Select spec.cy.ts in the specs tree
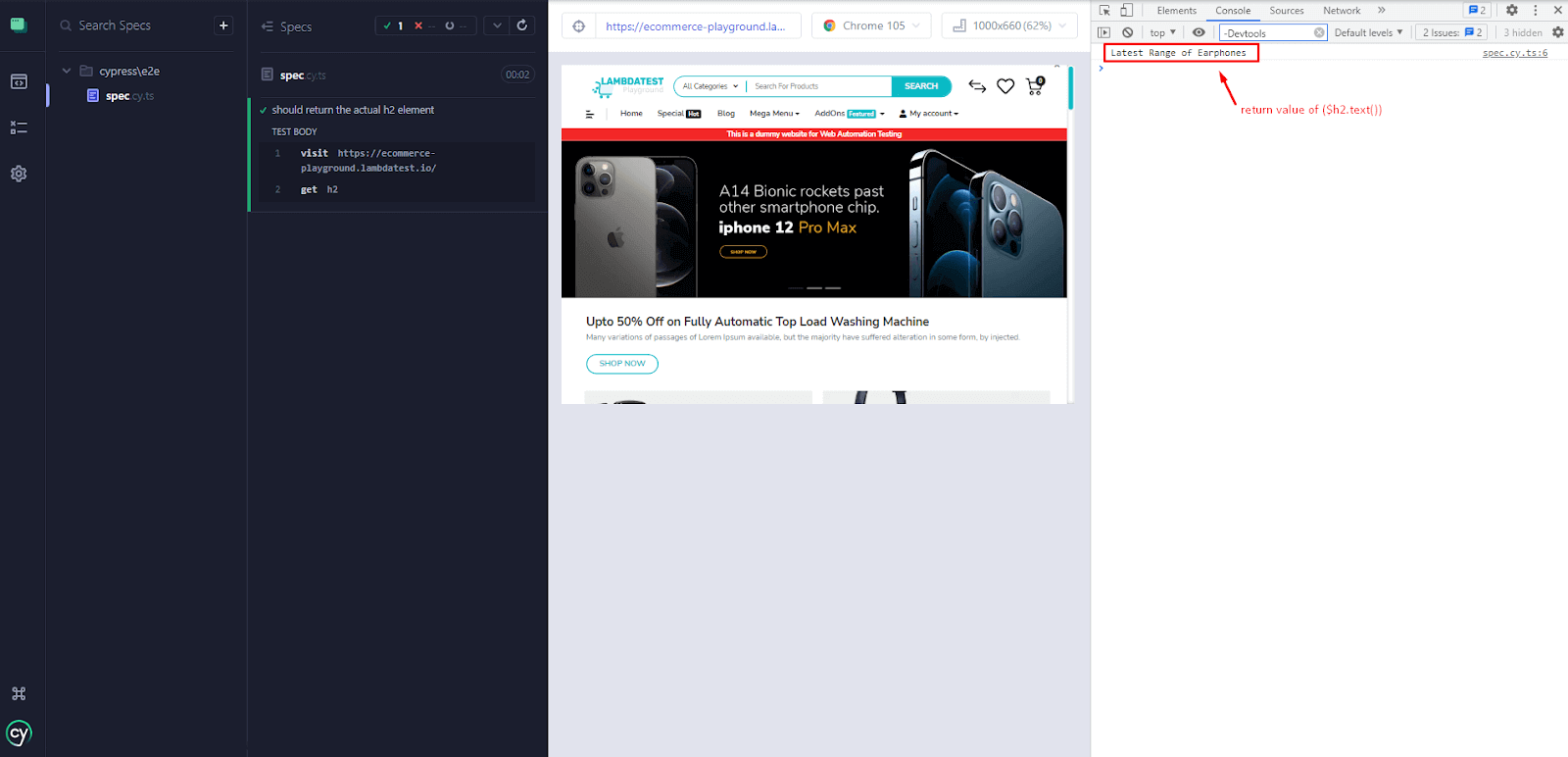Image resolution: width=1568 pixels, height=757 pixels. [x=130, y=96]
